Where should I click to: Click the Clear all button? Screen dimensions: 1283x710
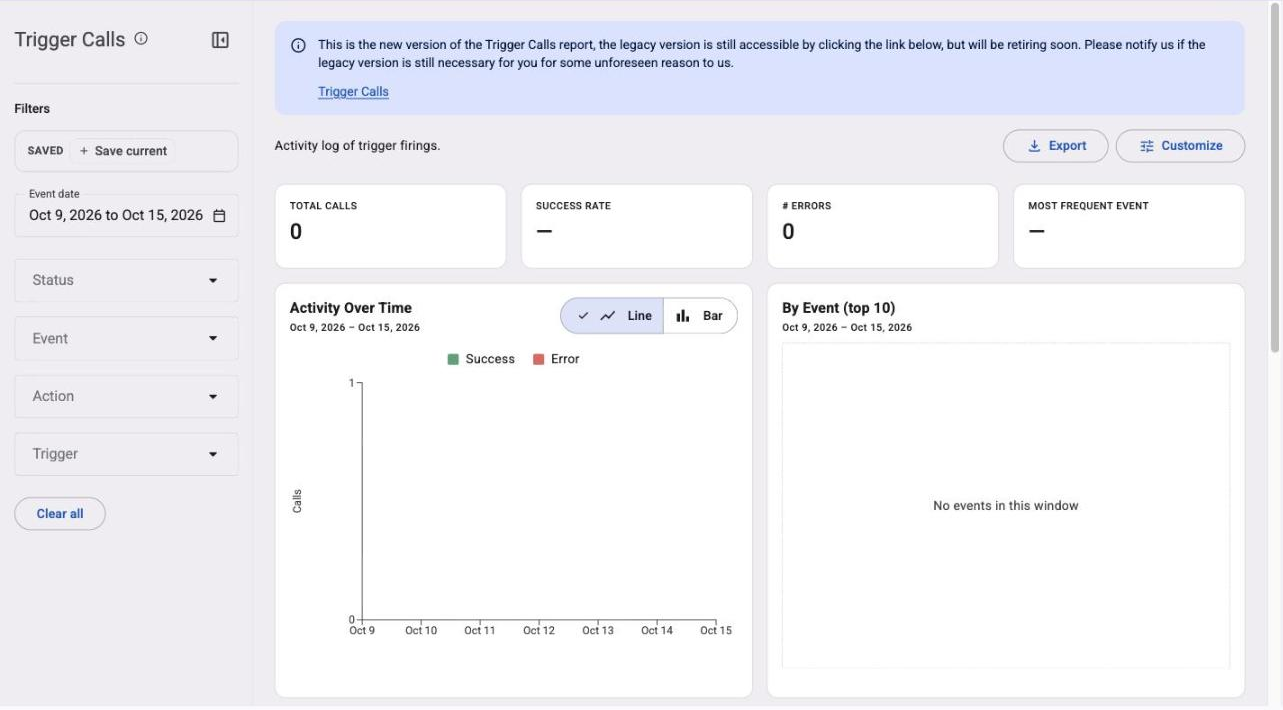60,514
